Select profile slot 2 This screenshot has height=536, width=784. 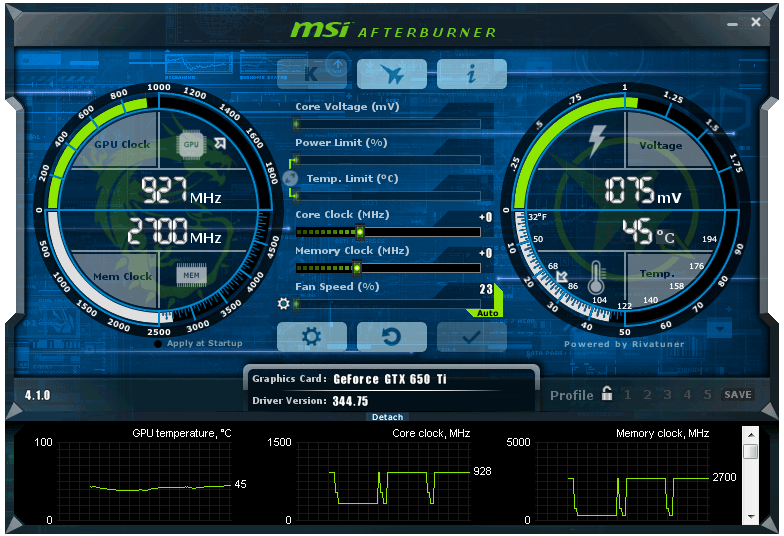(648, 395)
